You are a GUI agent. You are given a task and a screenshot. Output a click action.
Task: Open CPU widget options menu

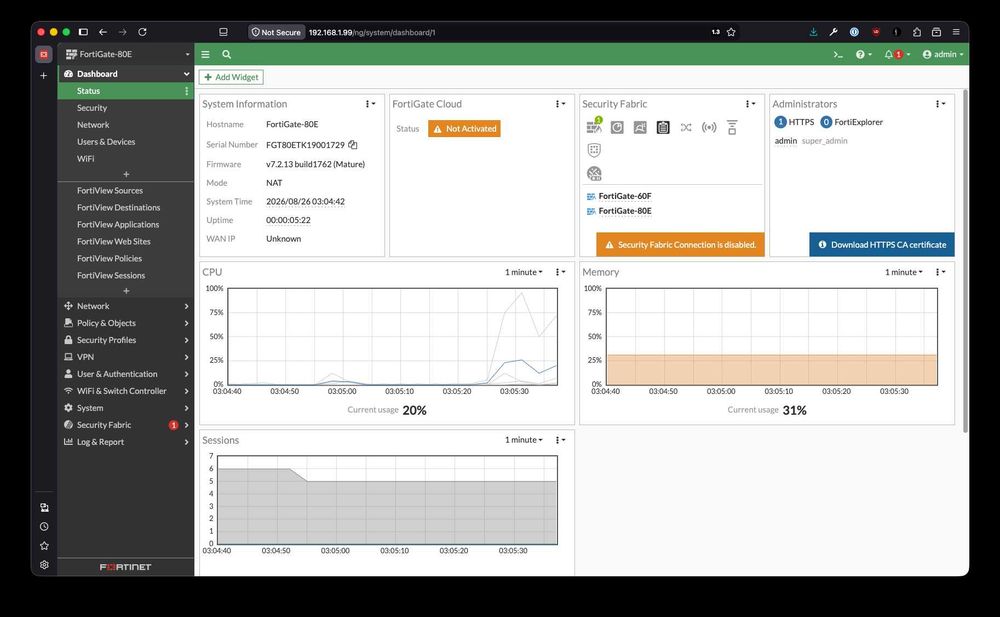pyautogui.click(x=560, y=272)
